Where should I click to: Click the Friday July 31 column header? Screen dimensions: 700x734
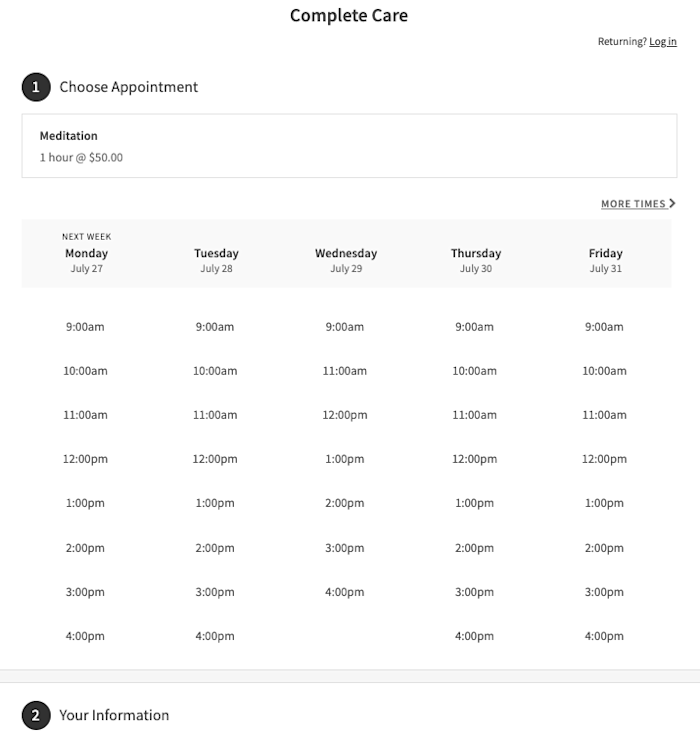[x=605, y=260]
